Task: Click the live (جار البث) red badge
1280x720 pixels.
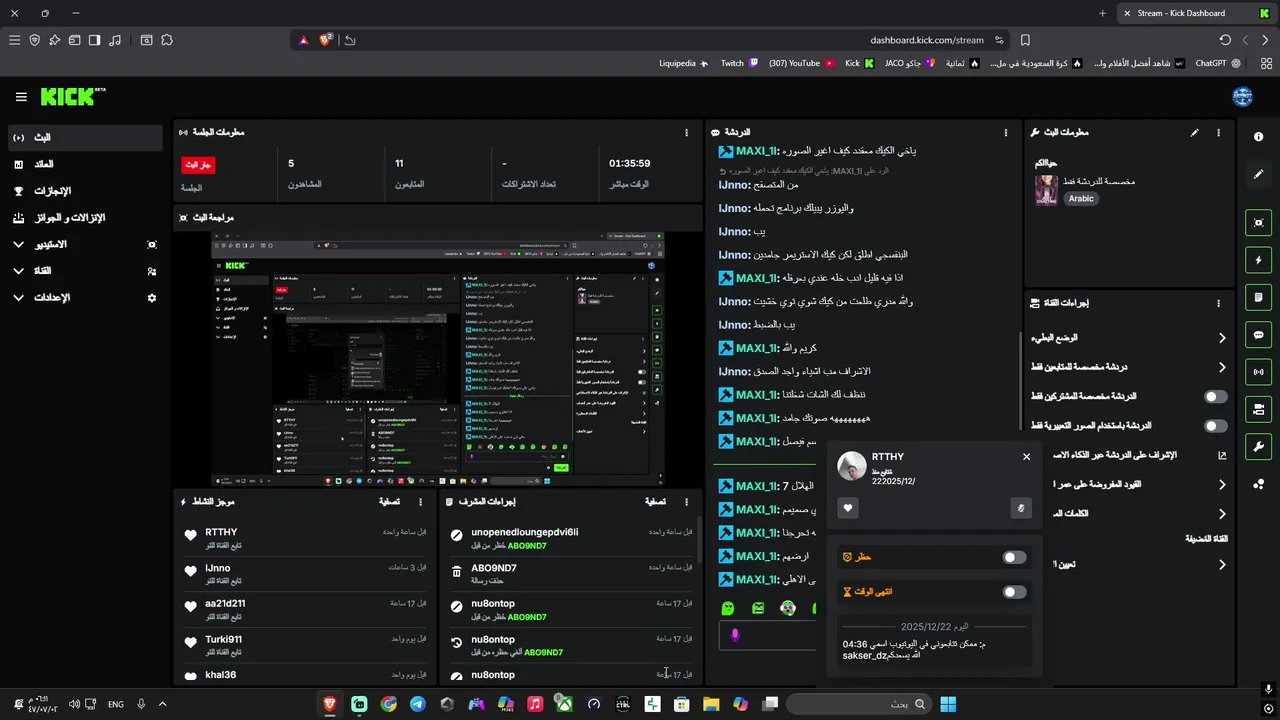Action: click(198, 164)
